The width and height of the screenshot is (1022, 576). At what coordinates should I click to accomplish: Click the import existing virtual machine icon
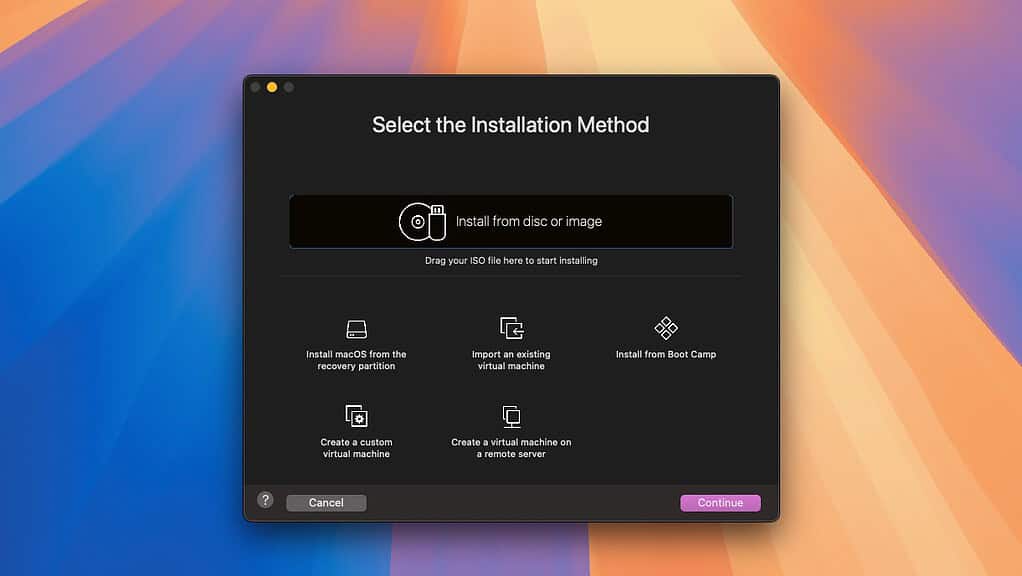511,328
